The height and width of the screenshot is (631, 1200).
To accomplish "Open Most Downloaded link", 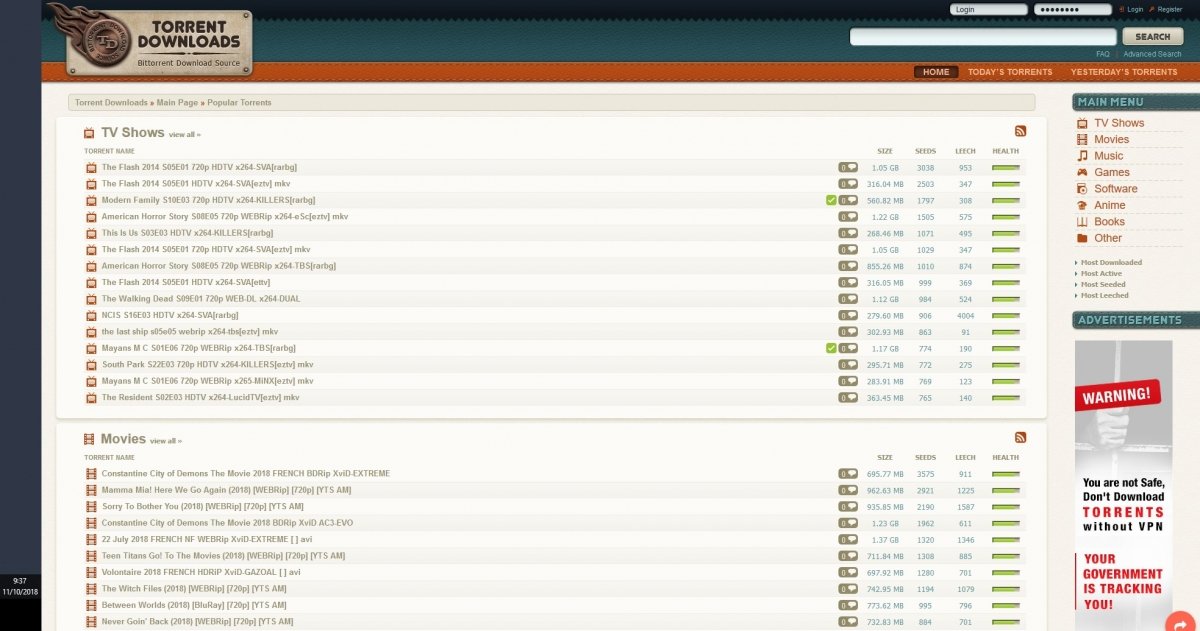I will pyautogui.click(x=1111, y=262).
